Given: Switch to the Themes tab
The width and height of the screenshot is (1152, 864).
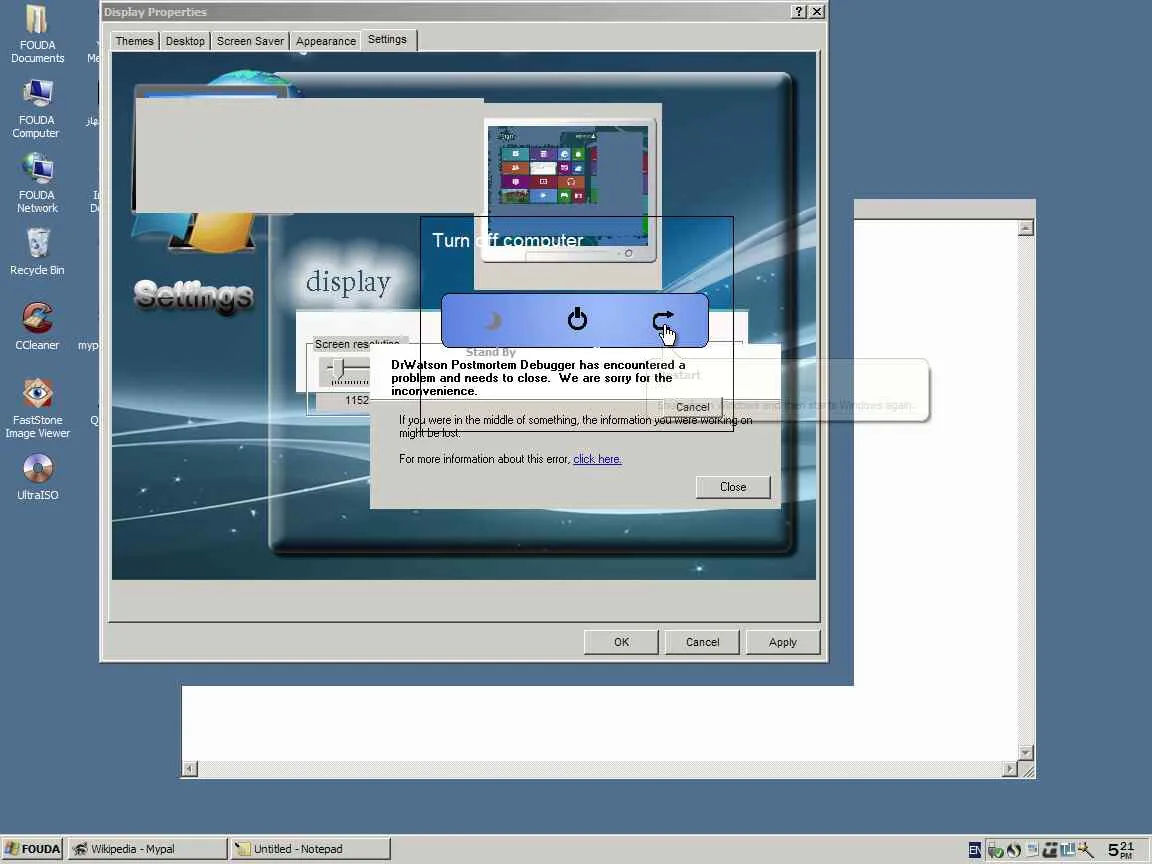Looking at the screenshot, I should tap(134, 41).
